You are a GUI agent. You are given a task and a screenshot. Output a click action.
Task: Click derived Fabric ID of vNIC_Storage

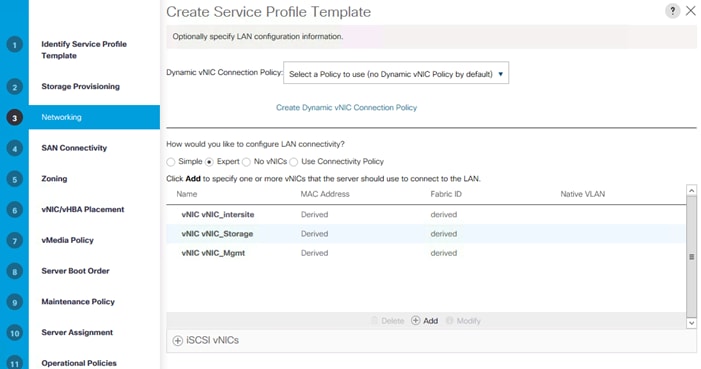[x=443, y=234]
